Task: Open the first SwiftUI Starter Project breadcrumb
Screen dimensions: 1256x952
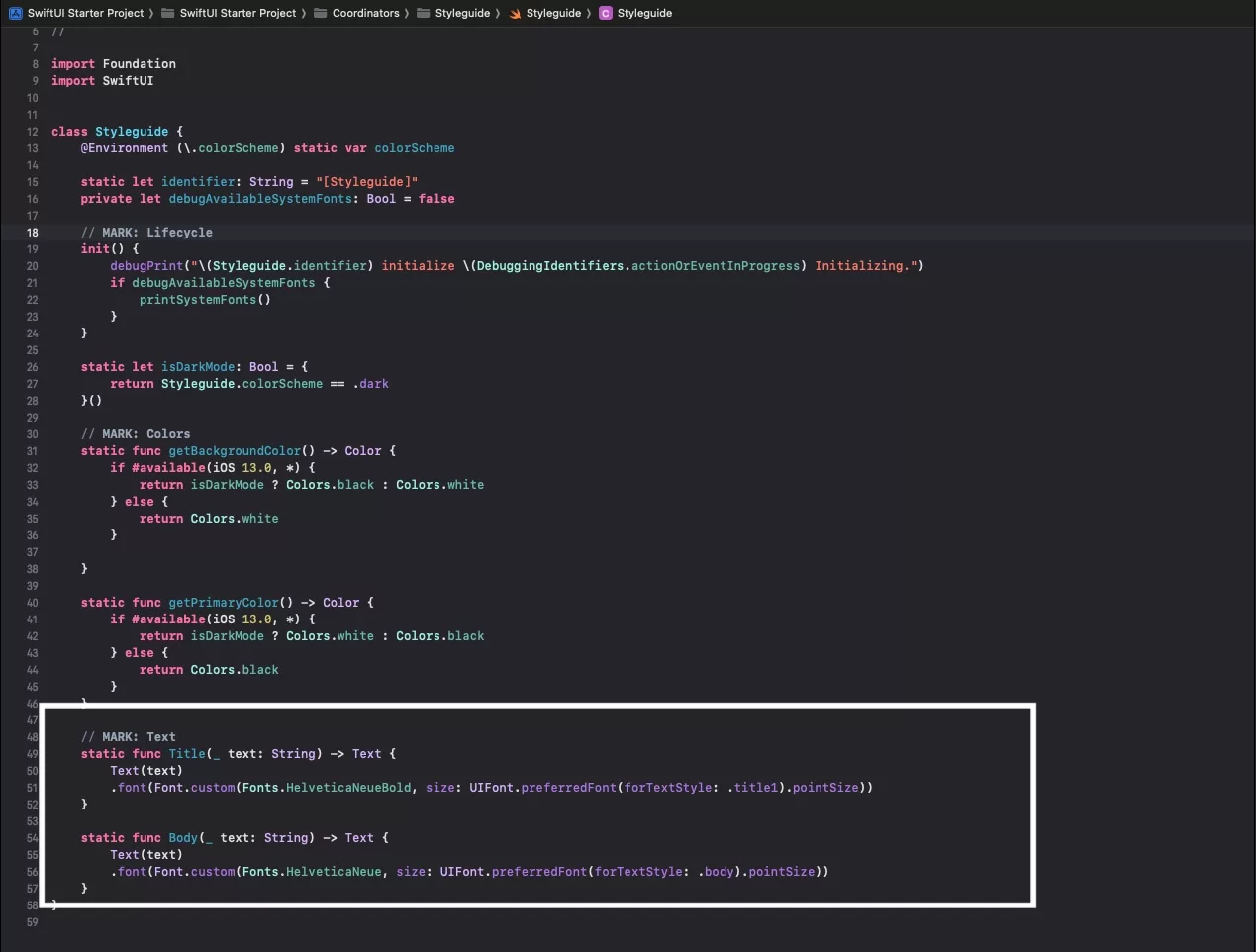Action: 86,13
